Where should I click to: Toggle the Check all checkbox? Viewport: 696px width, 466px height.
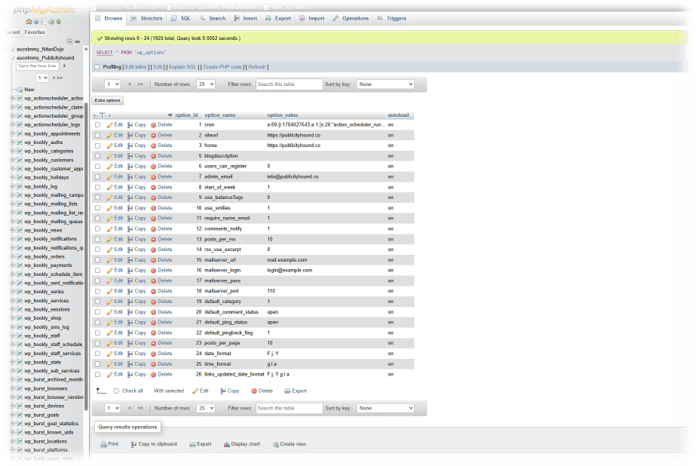coord(116,391)
